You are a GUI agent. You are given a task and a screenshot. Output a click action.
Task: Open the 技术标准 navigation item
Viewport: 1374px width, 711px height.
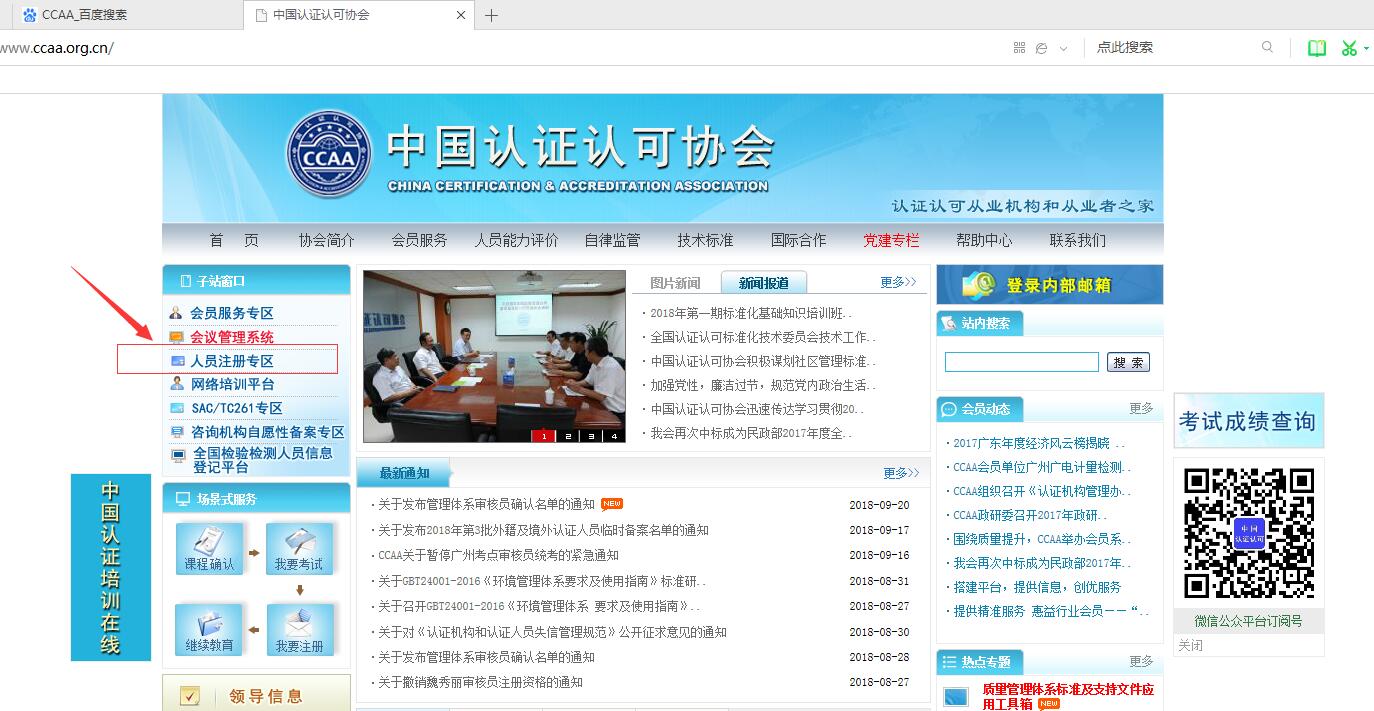[x=705, y=240]
